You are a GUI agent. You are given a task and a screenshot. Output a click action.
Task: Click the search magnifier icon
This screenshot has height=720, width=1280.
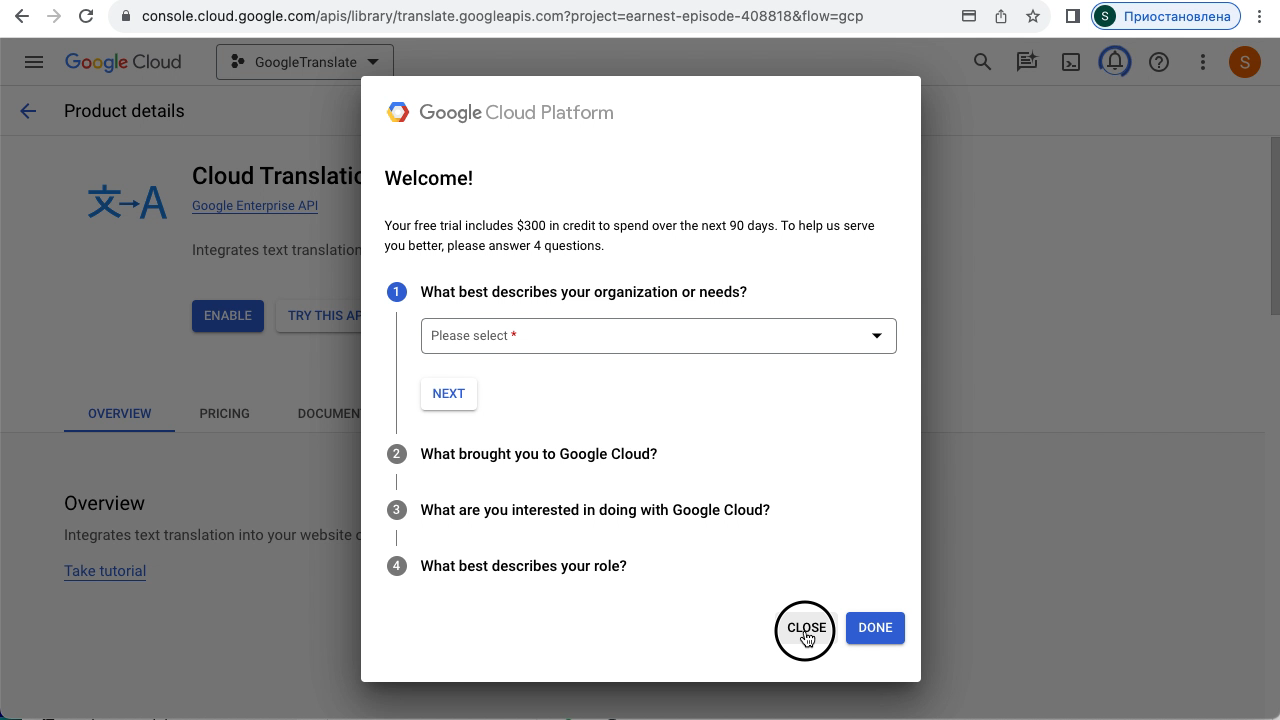982,62
